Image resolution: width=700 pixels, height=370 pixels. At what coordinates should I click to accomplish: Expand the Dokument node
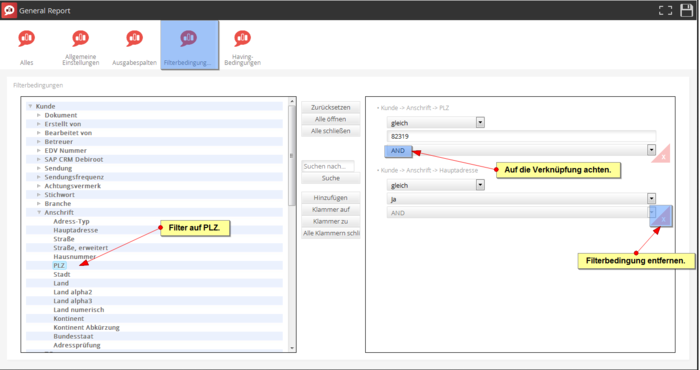tap(39, 115)
